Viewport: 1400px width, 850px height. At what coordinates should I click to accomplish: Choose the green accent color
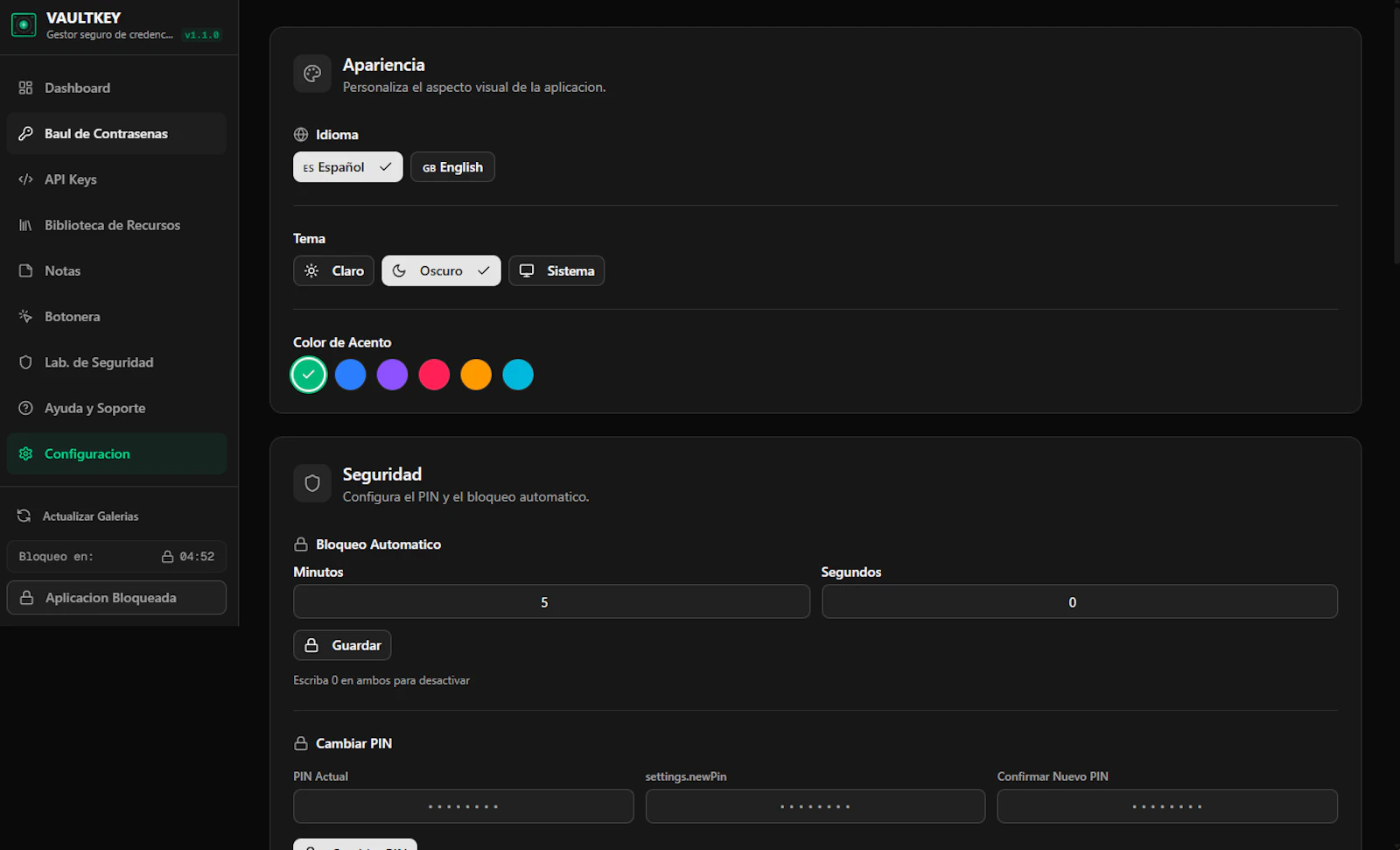click(x=308, y=375)
